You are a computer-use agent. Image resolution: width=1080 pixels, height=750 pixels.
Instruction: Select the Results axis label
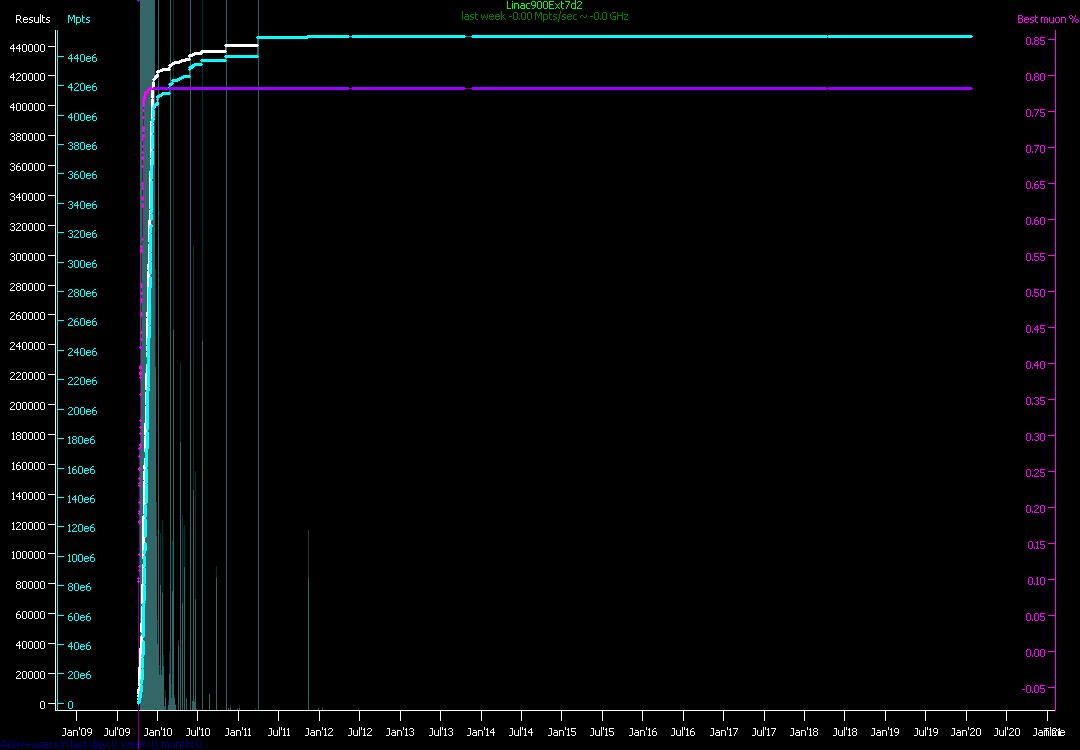click(x=32, y=19)
